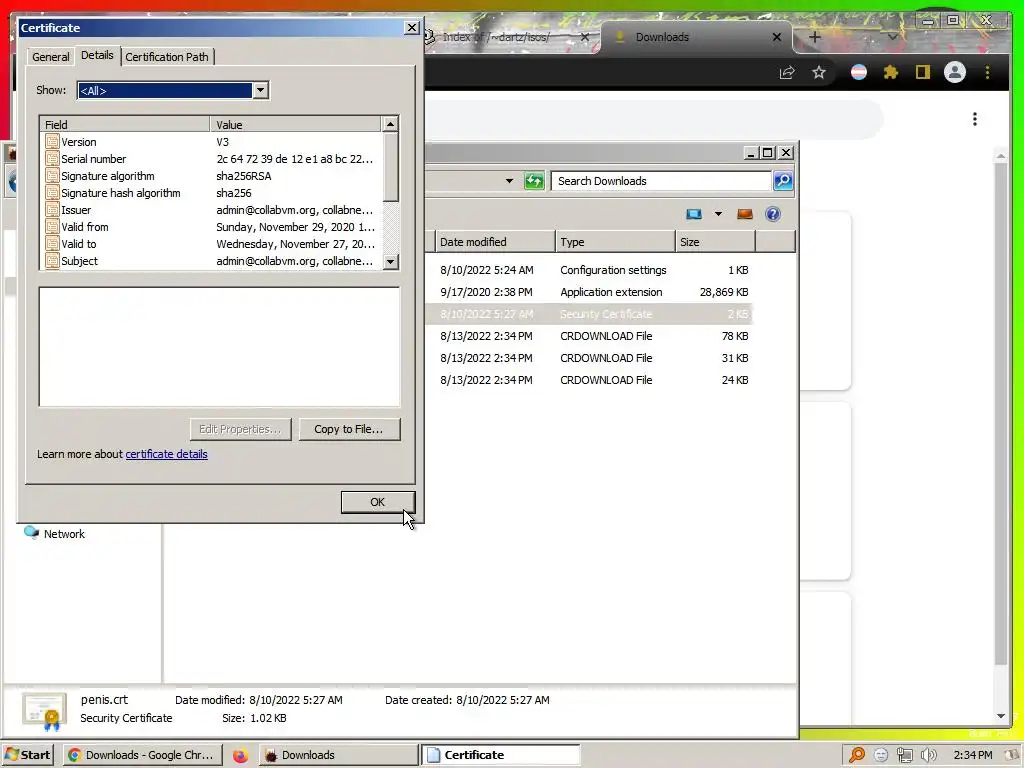1024x768 pixels.
Task: Select the Subject field row
Action: point(212,261)
